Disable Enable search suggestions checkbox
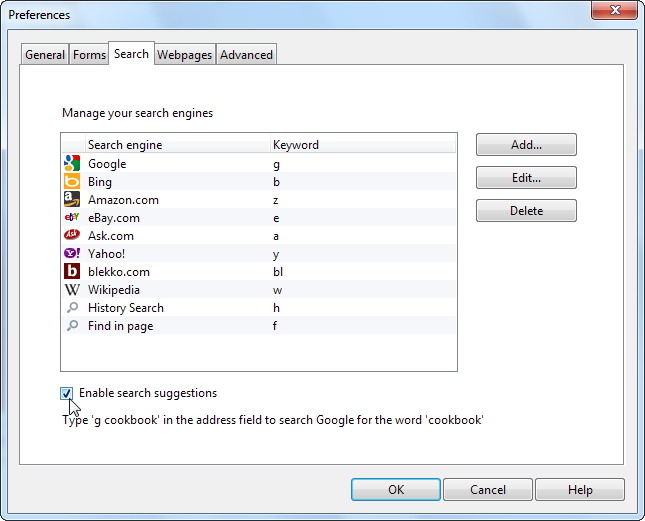Viewport: 645px width, 521px height. [x=66, y=394]
